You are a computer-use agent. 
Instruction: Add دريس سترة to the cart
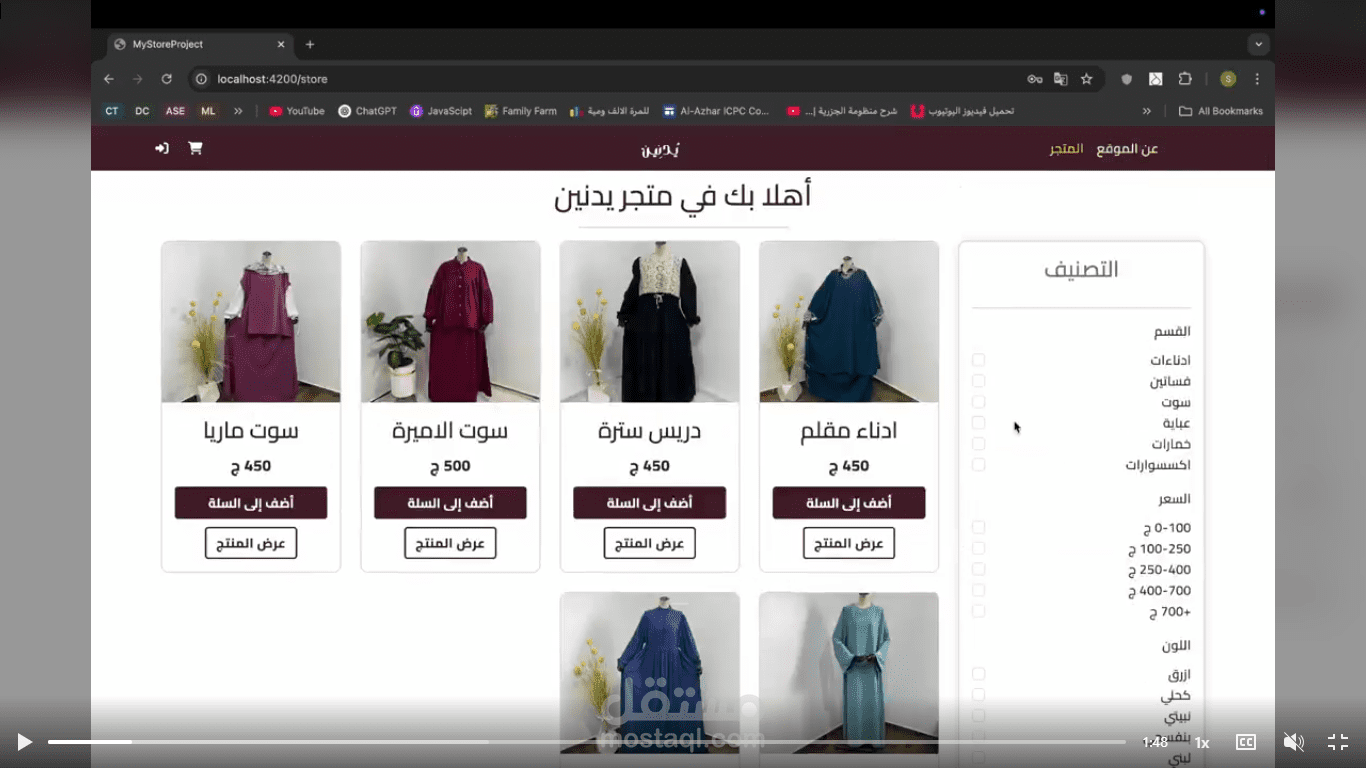point(649,503)
